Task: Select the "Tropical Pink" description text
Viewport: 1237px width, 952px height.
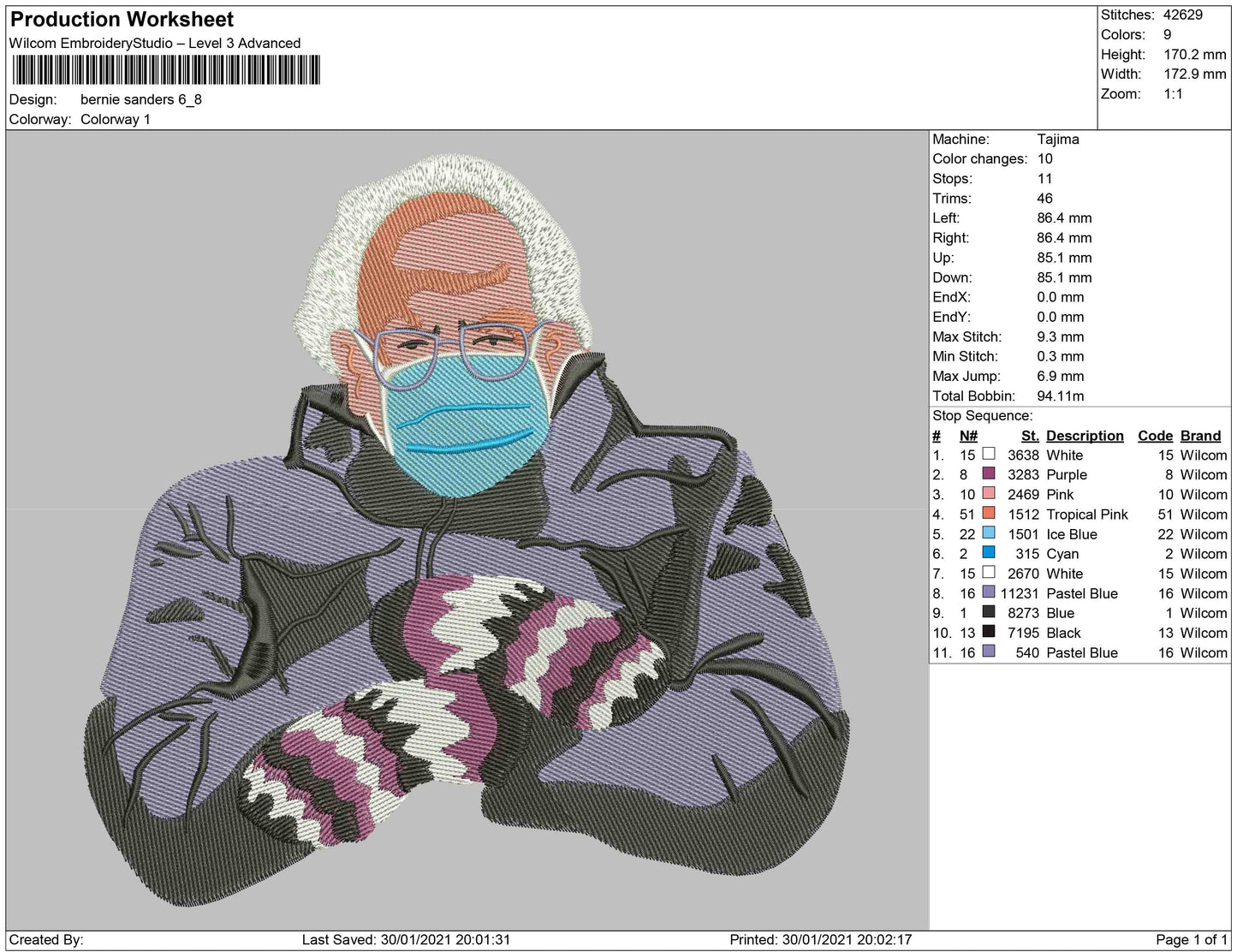Action: (x=1087, y=514)
